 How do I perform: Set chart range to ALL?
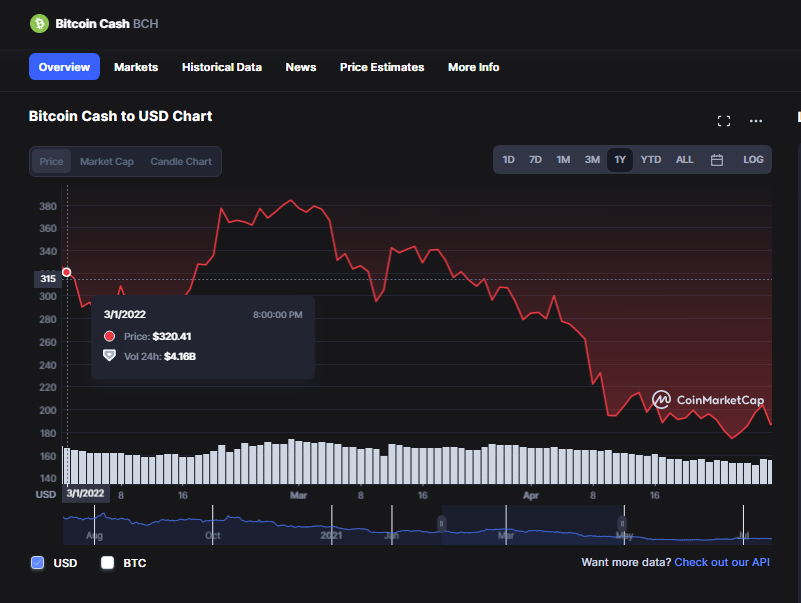tap(685, 160)
